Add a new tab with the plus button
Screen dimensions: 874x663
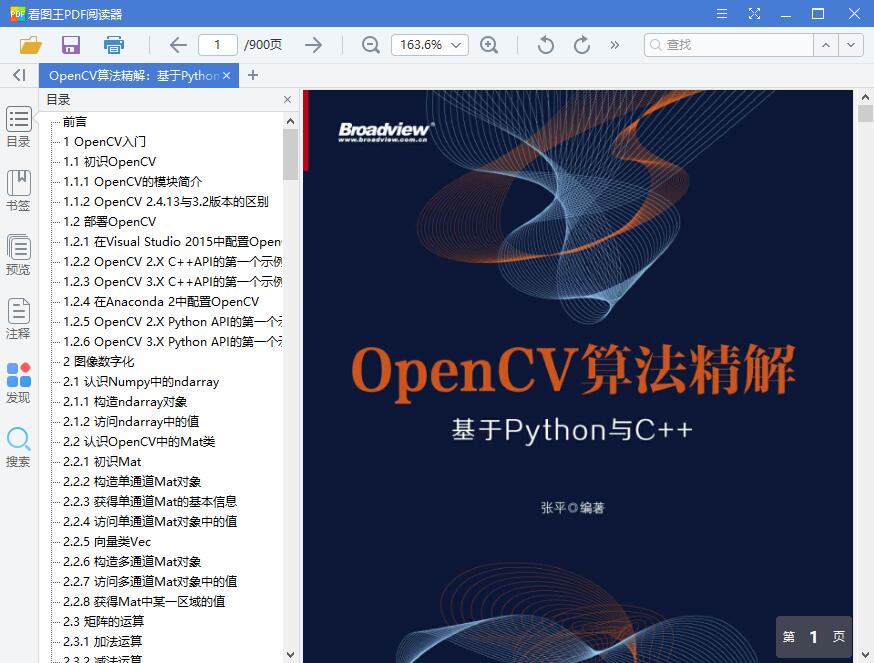point(253,75)
